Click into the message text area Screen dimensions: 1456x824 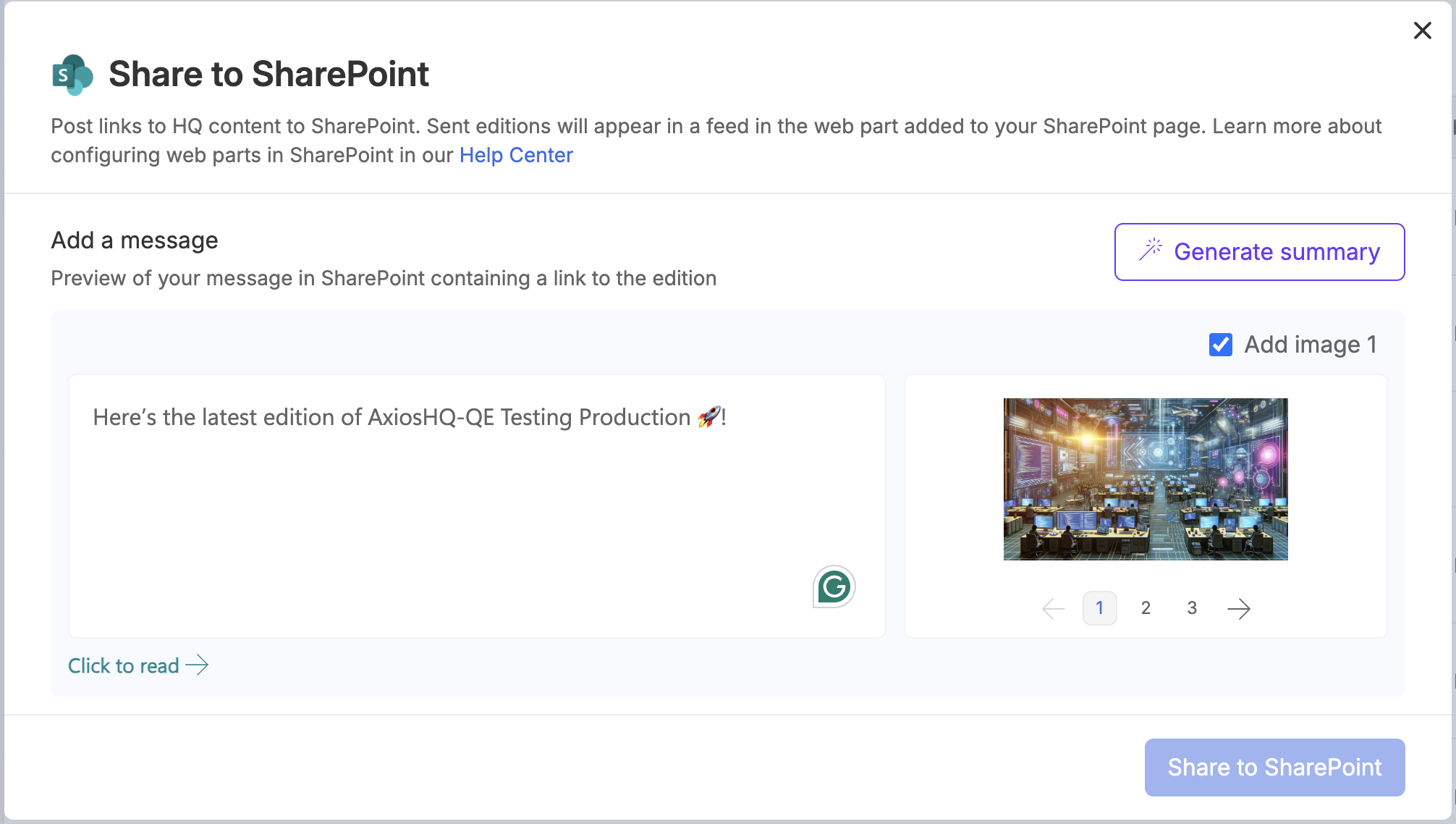pos(477,506)
